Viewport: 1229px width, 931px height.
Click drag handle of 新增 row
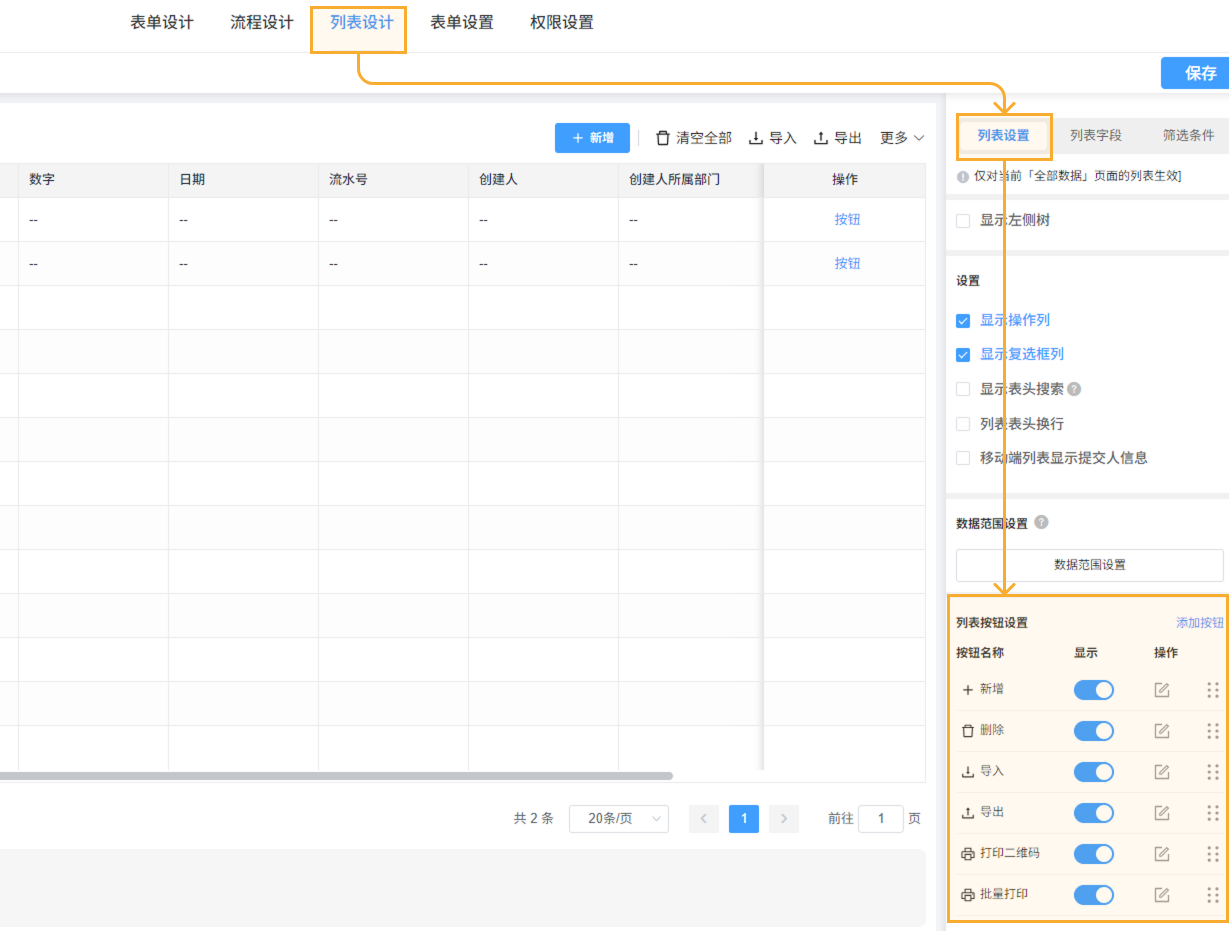click(x=1213, y=690)
